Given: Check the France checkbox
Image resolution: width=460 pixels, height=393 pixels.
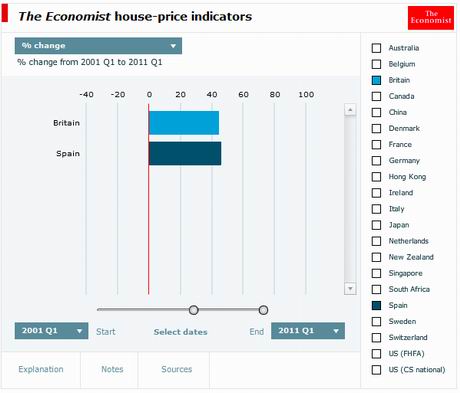Looking at the screenshot, I should pos(376,145).
